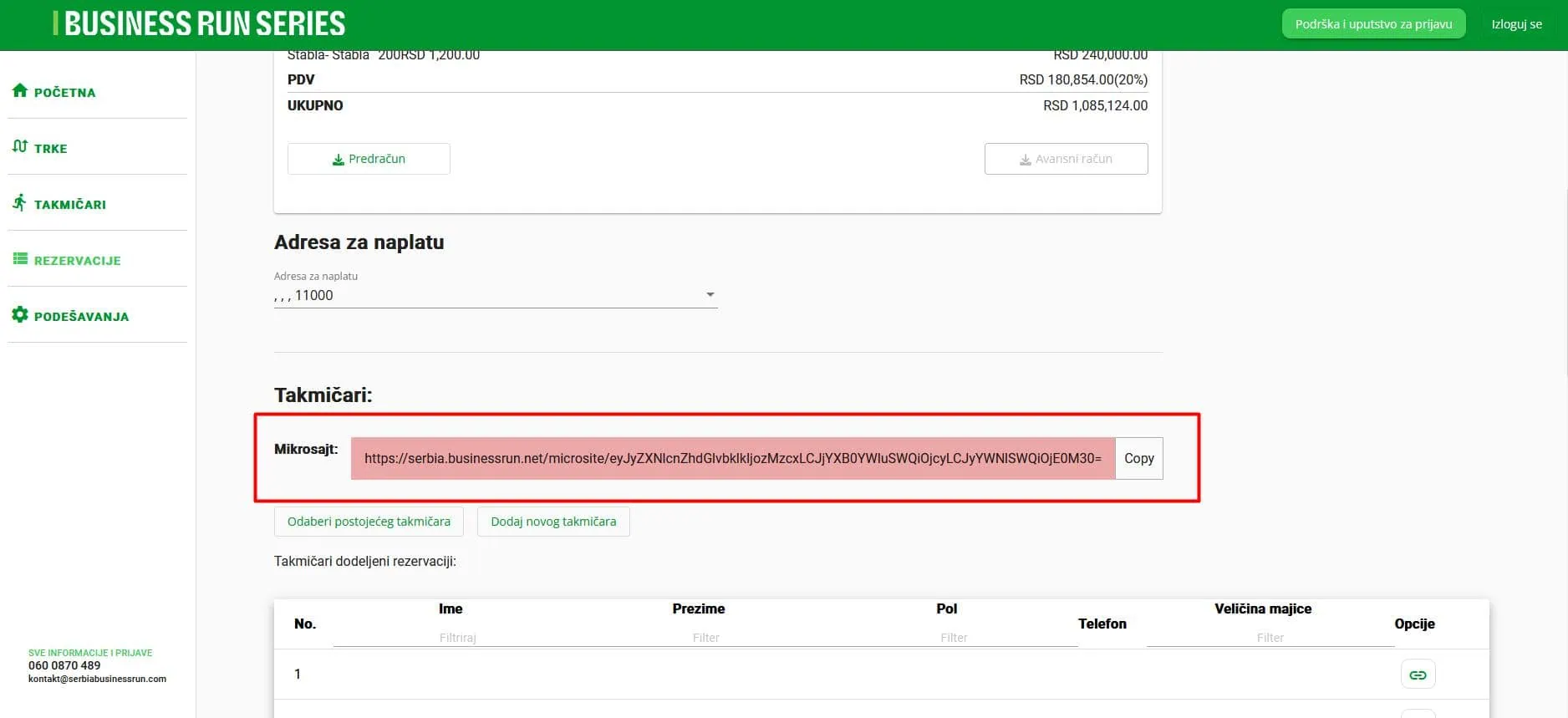Focus the Ime filter field
The height and width of the screenshot is (718, 1568).
tap(458, 637)
